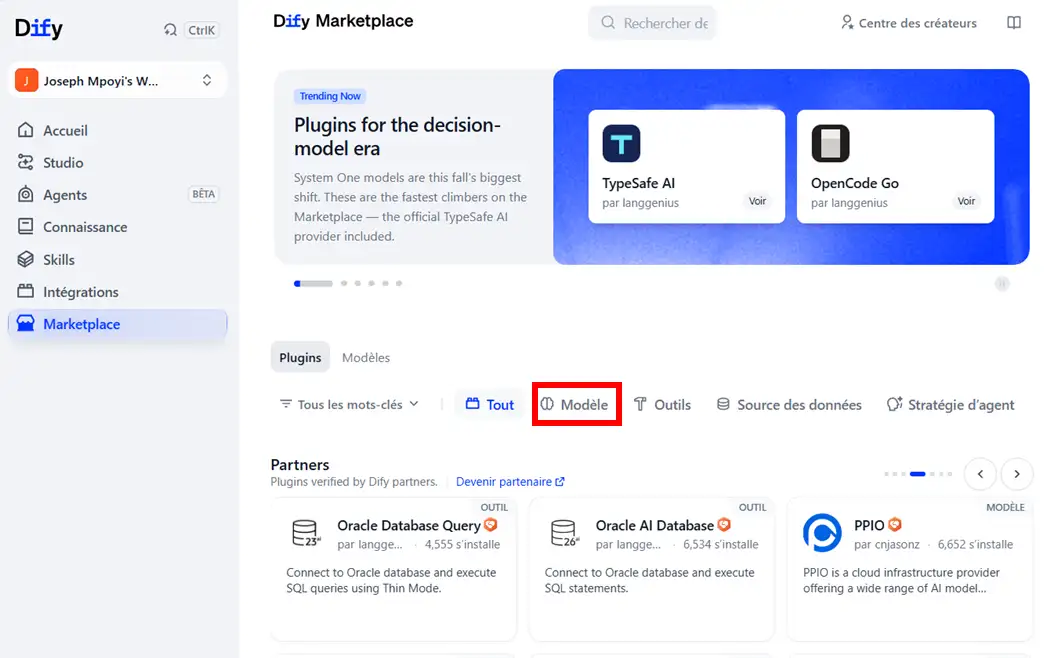Click par cnjasonz author text
The image size is (1050, 658).
(887, 545)
